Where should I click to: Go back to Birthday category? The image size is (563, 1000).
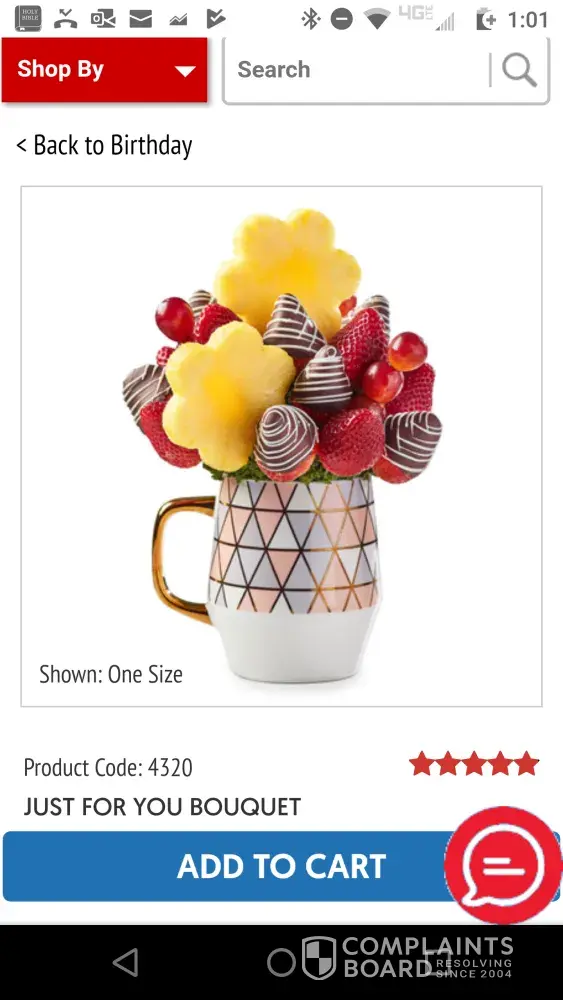[104, 145]
